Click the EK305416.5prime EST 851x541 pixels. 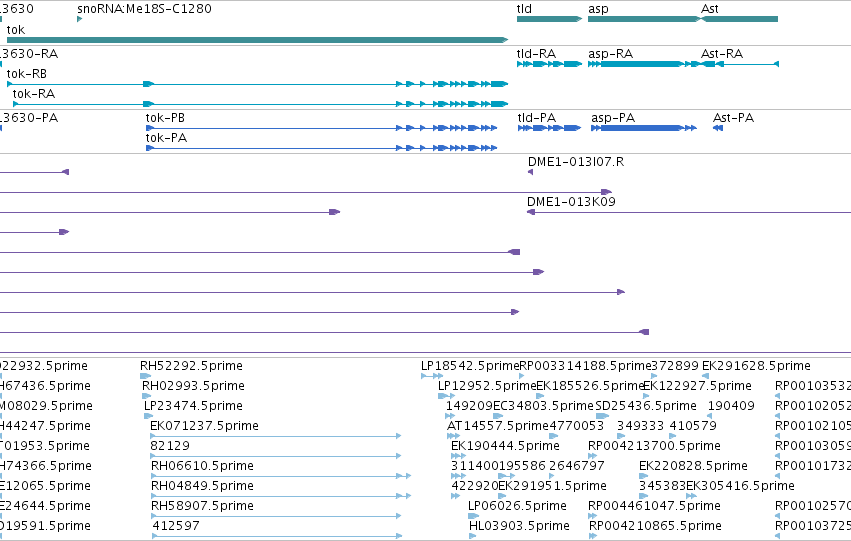(691, 496)
